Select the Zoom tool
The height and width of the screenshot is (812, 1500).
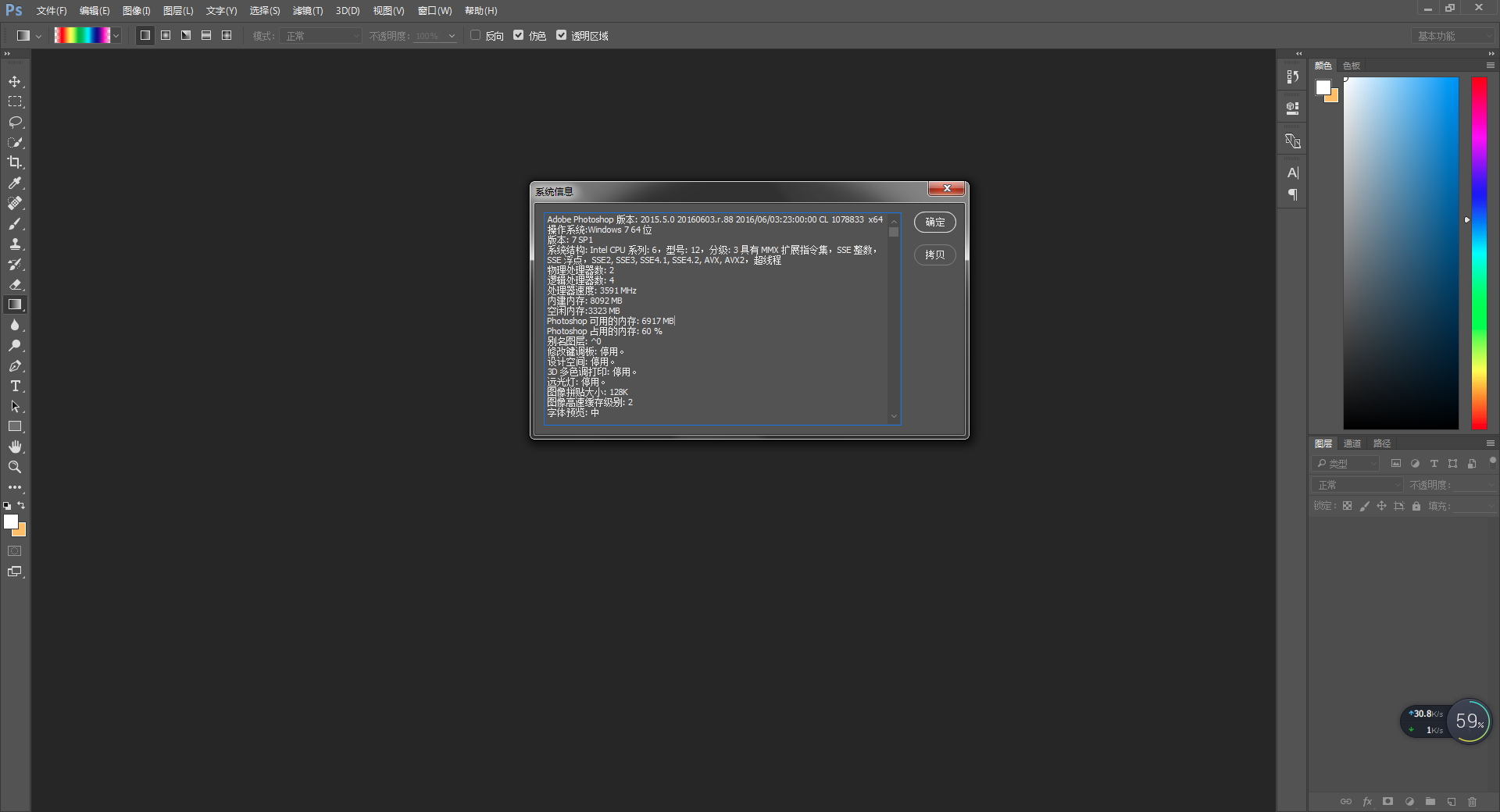pos(15,467)
